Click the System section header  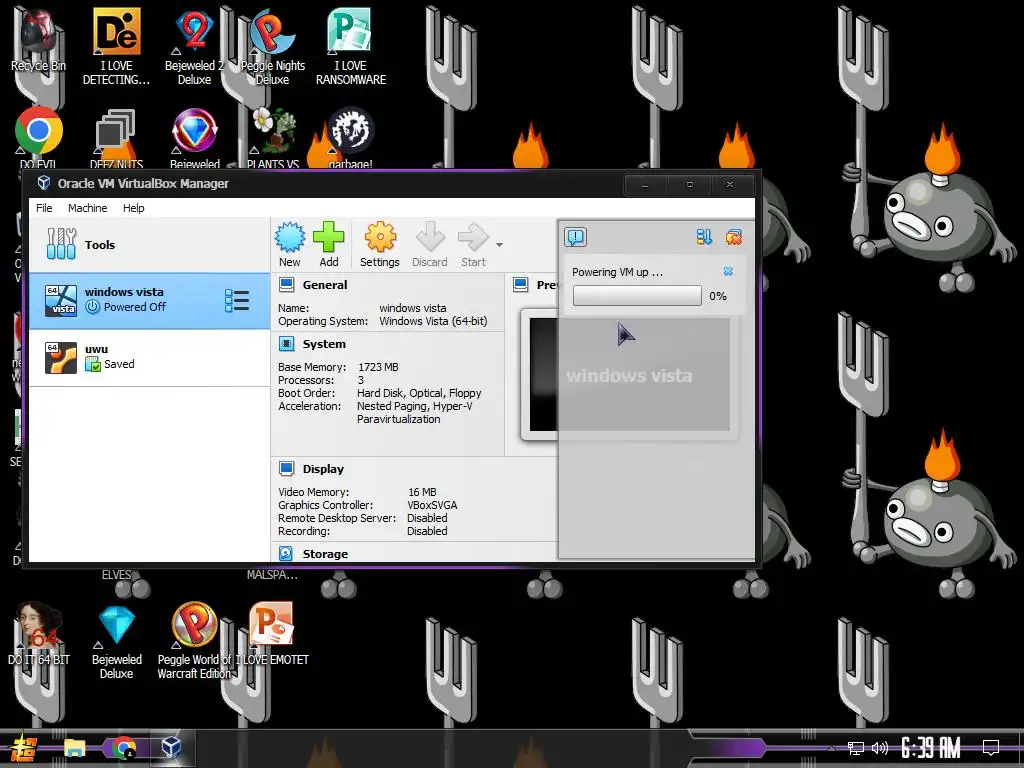coord(324,344)
